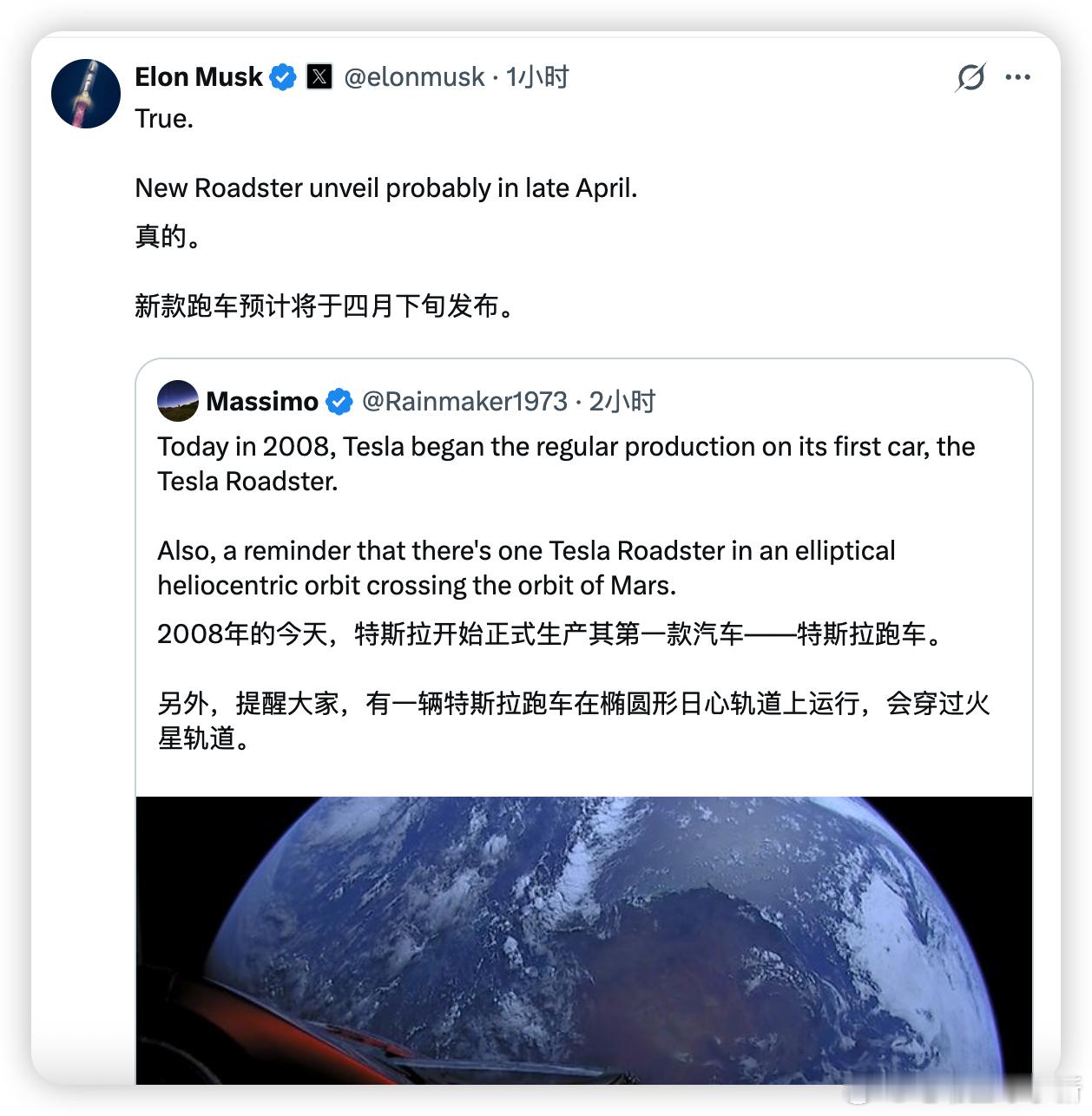The image size is (1092, 1116).
Task: Open Elon Musk's display name
Action: 198,76
